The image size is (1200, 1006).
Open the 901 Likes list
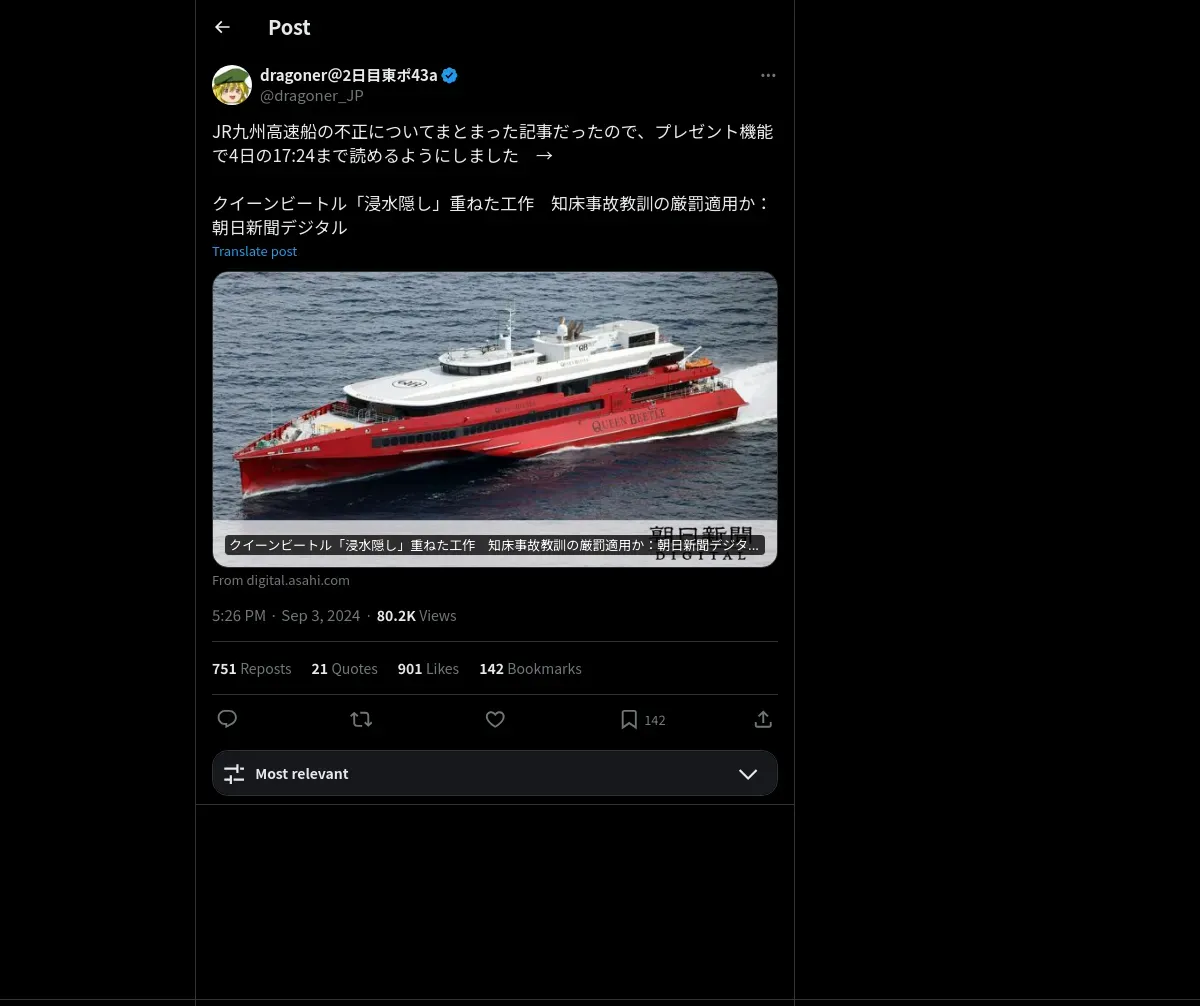pos(428,668)
